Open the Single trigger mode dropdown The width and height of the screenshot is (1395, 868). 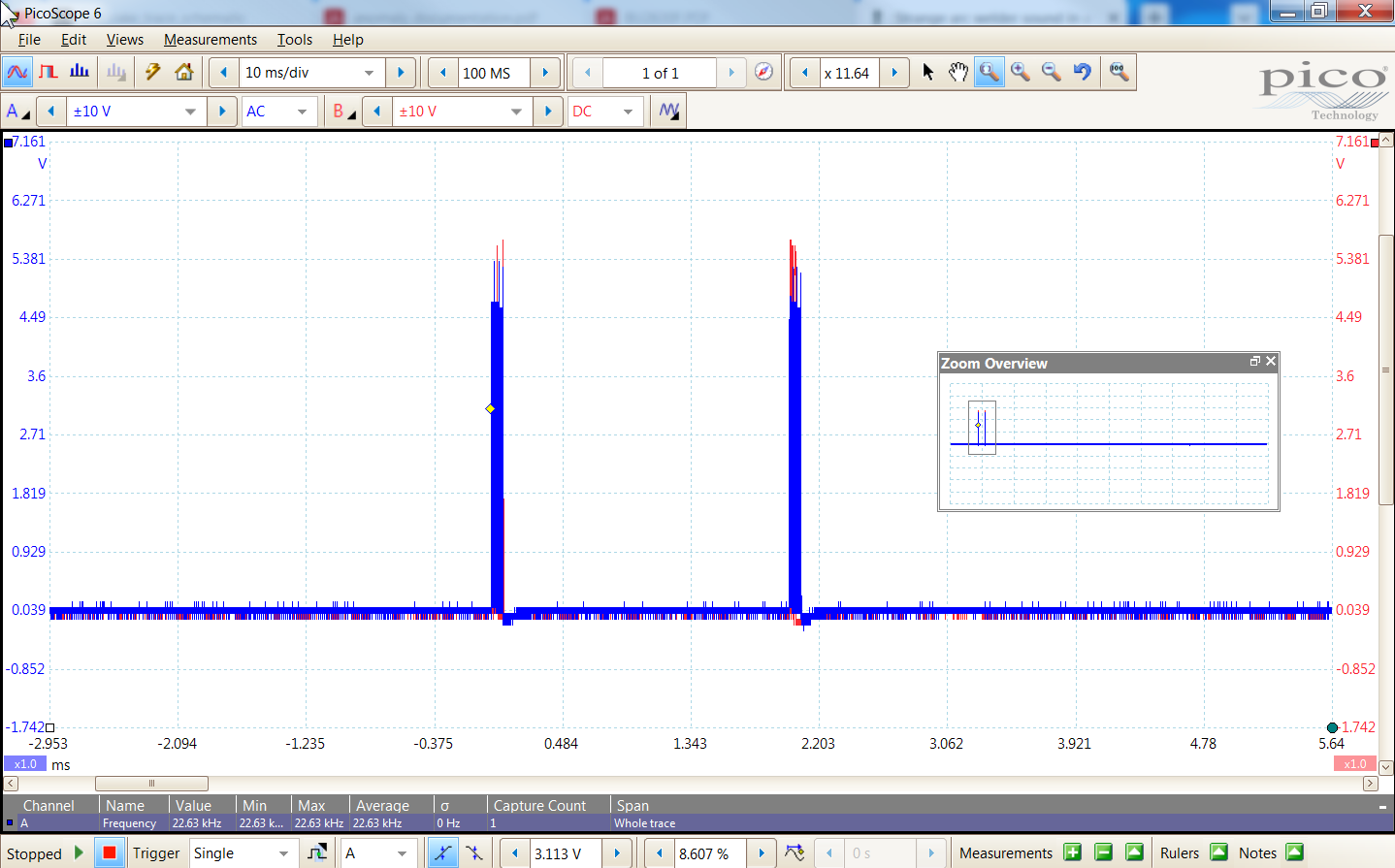click(283, 853)
